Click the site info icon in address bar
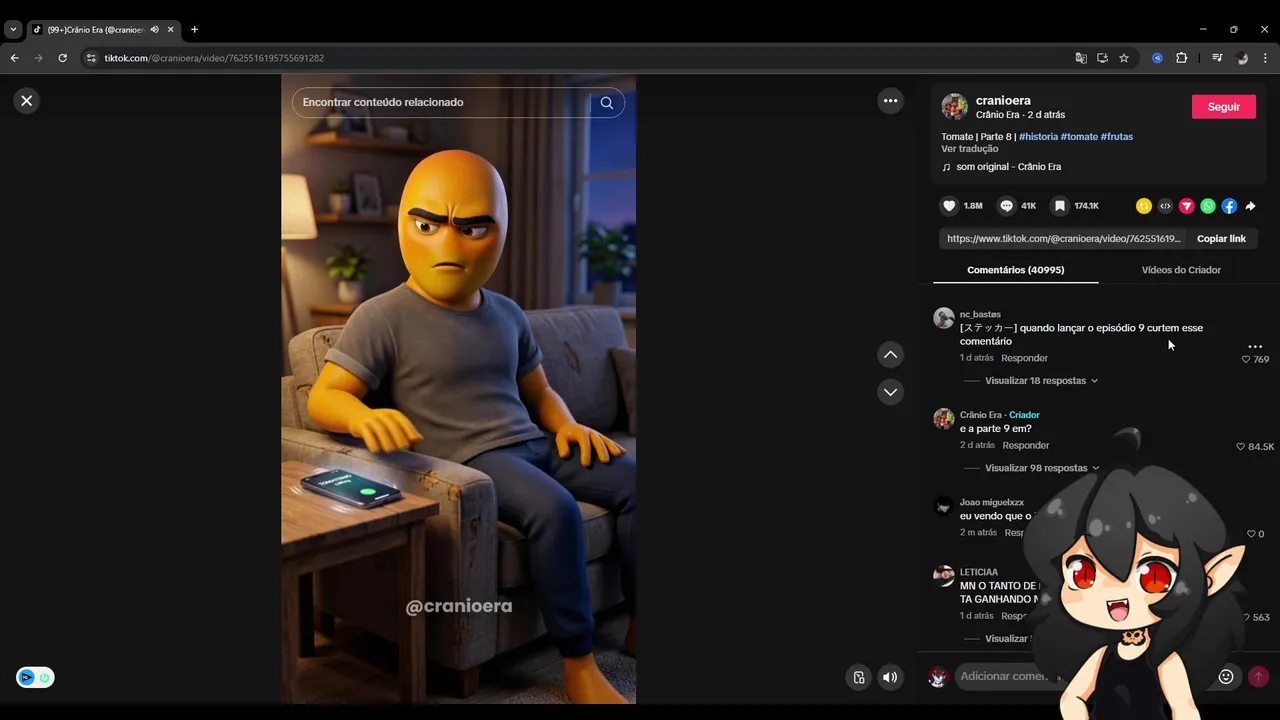This screenshot has width=1280, height=720. tap(91, 58)
